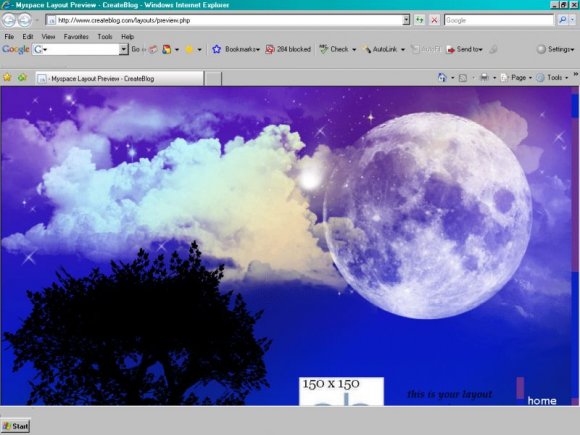
Task: Click the Google live search box
Action: [x=499, y=20]
